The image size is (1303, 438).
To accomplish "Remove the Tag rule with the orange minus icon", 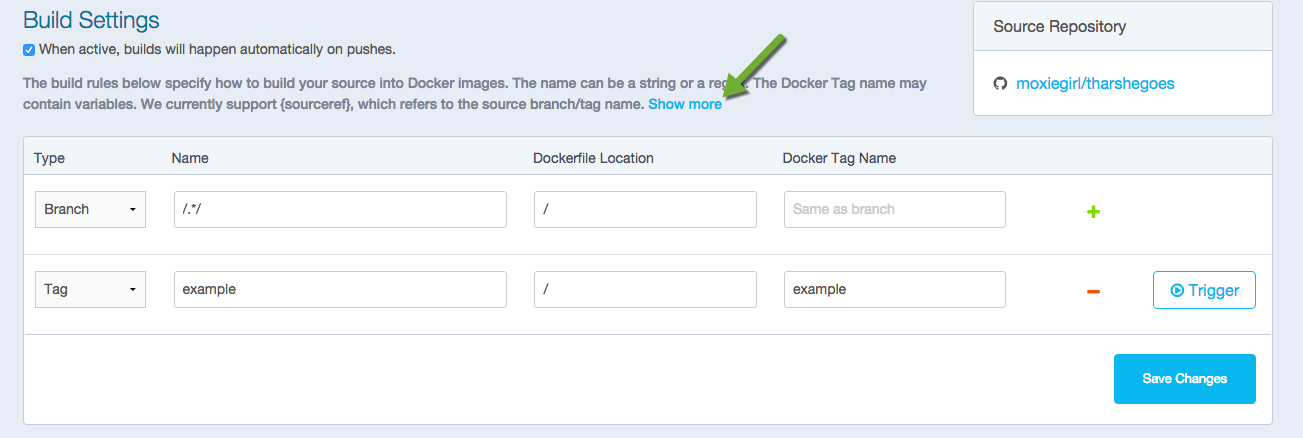I will click(x=1093, y=291).
